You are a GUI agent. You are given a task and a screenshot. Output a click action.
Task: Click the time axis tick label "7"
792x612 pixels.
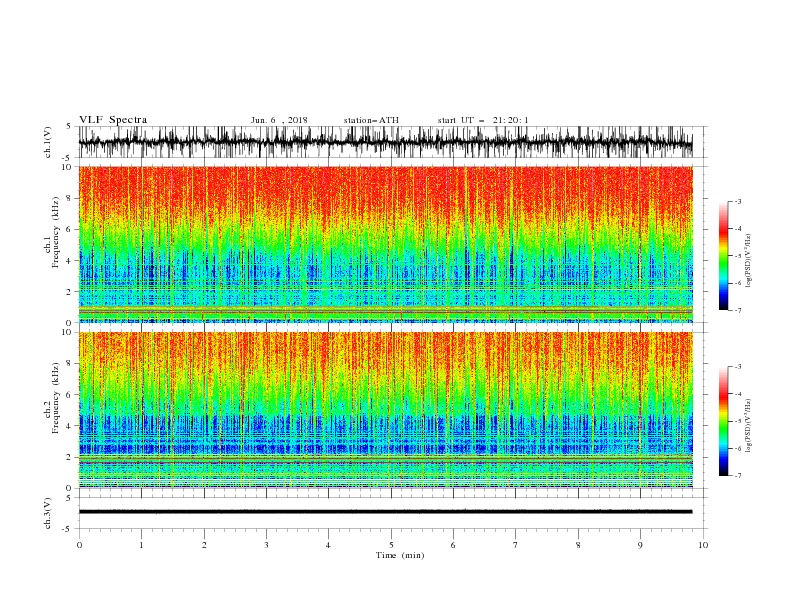(516, 545)
